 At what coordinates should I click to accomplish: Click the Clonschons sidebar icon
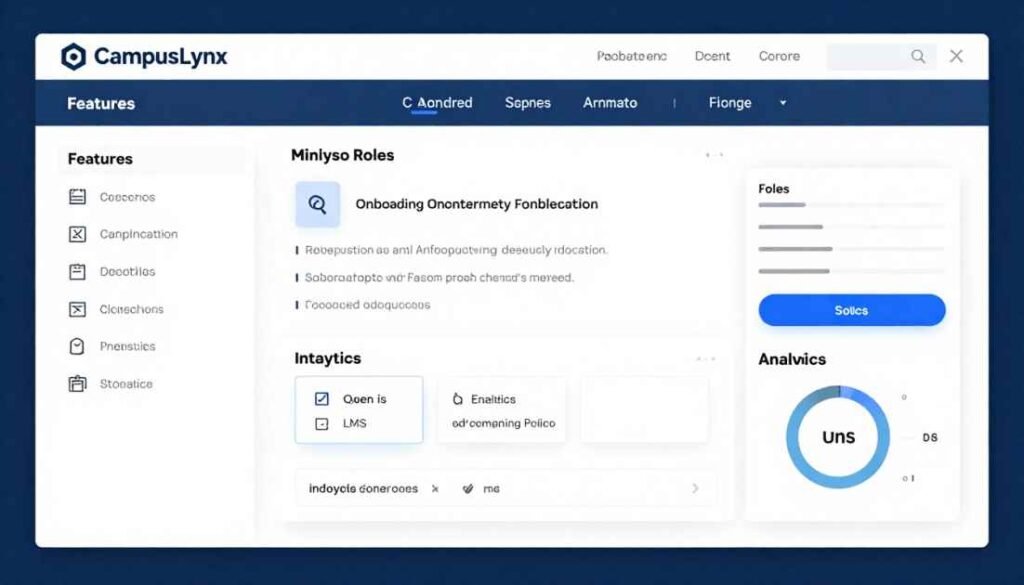[x=78, y=309]
